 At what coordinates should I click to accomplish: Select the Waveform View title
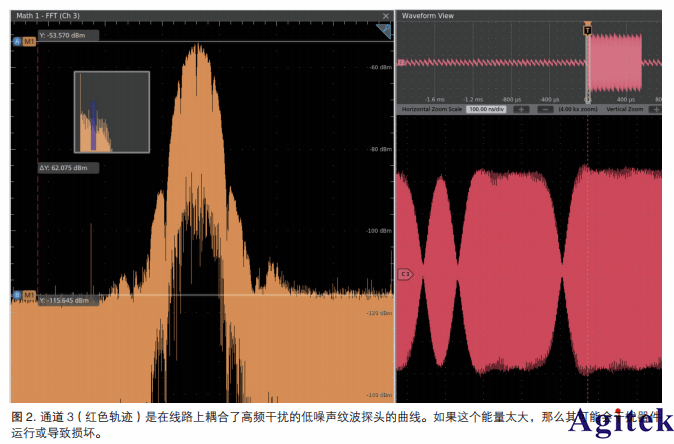[x=428, y=16]
